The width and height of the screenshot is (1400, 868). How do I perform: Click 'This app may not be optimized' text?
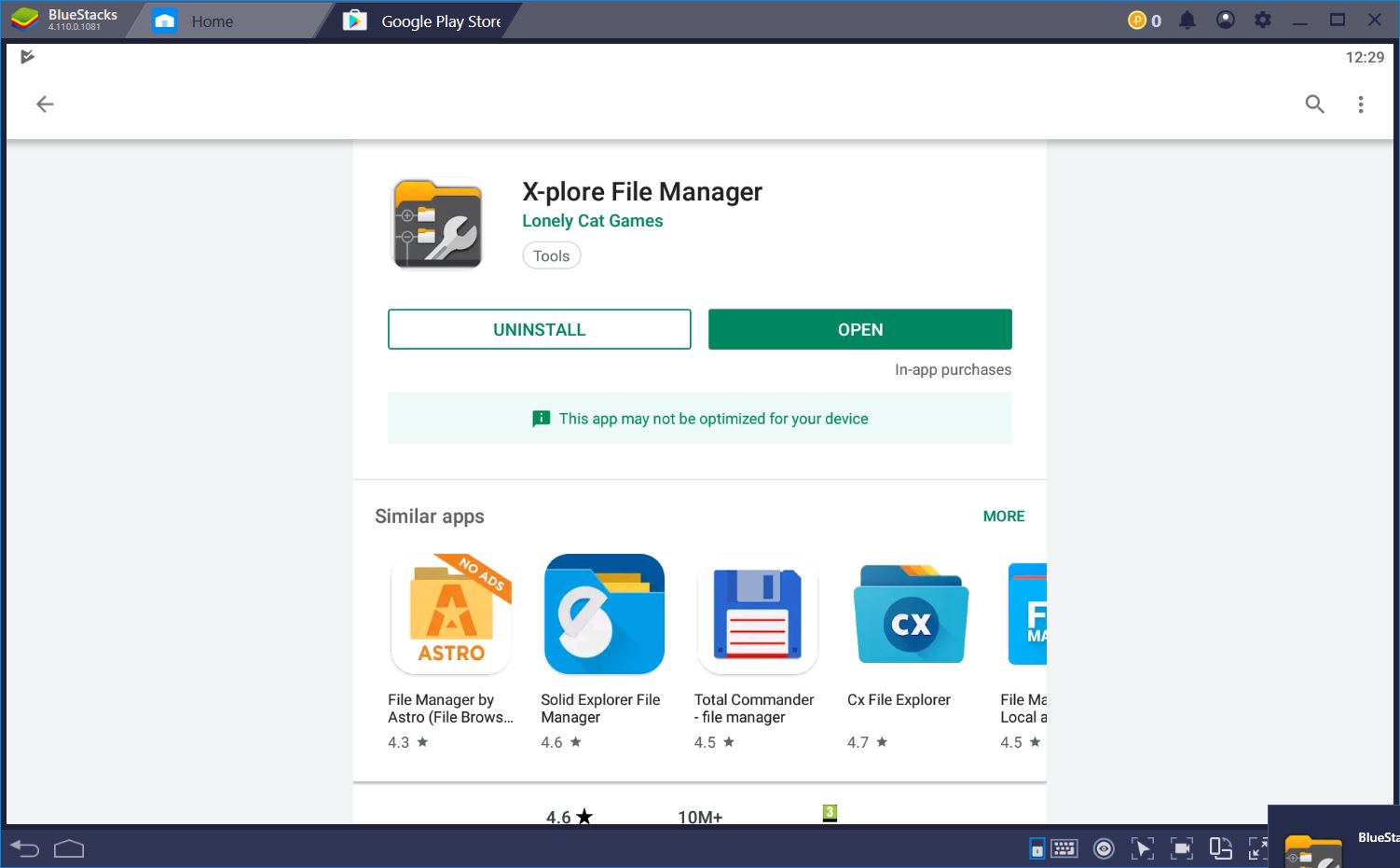(x=713, y=419)
